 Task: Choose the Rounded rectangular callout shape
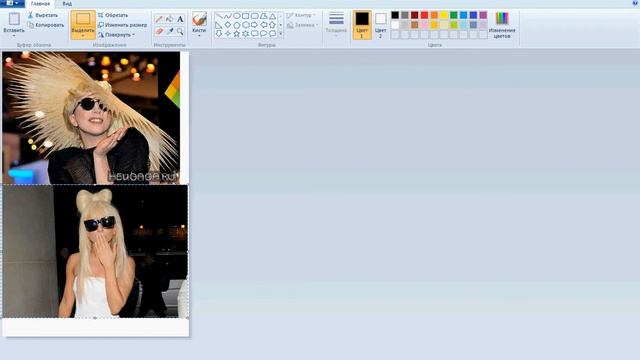tap(255, 34)
